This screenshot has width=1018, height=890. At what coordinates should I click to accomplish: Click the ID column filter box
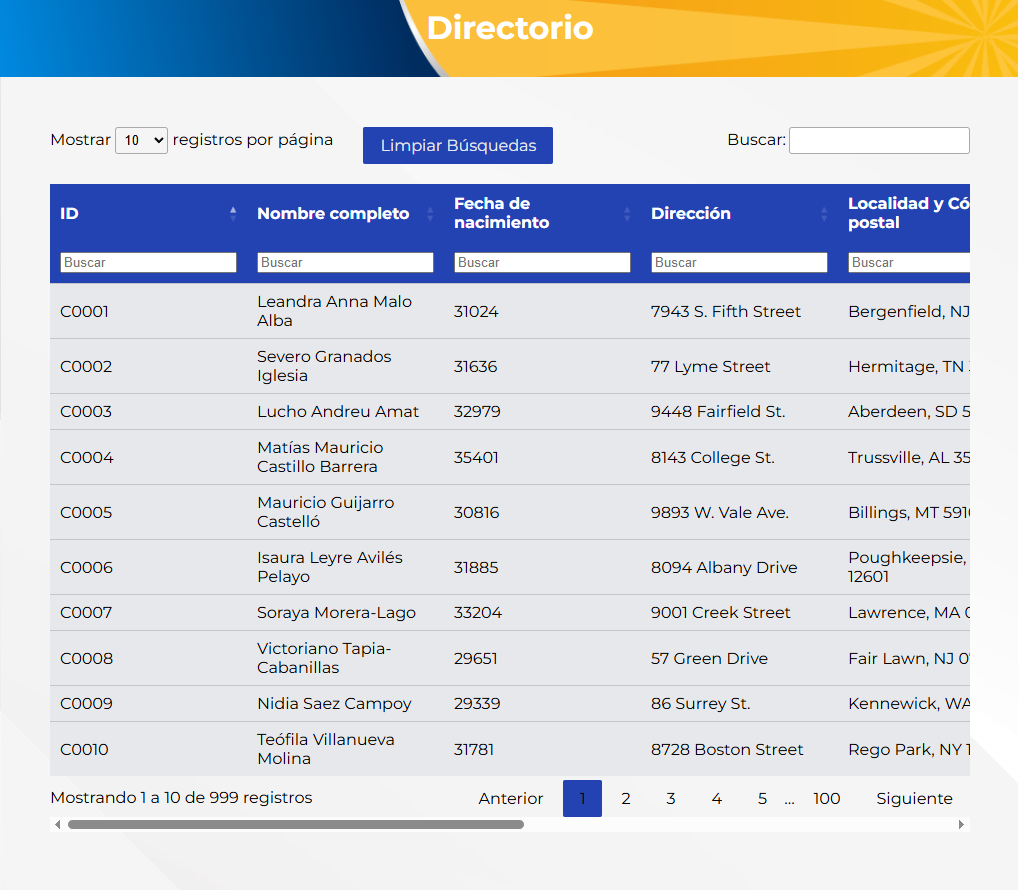(x=148, y=262)
